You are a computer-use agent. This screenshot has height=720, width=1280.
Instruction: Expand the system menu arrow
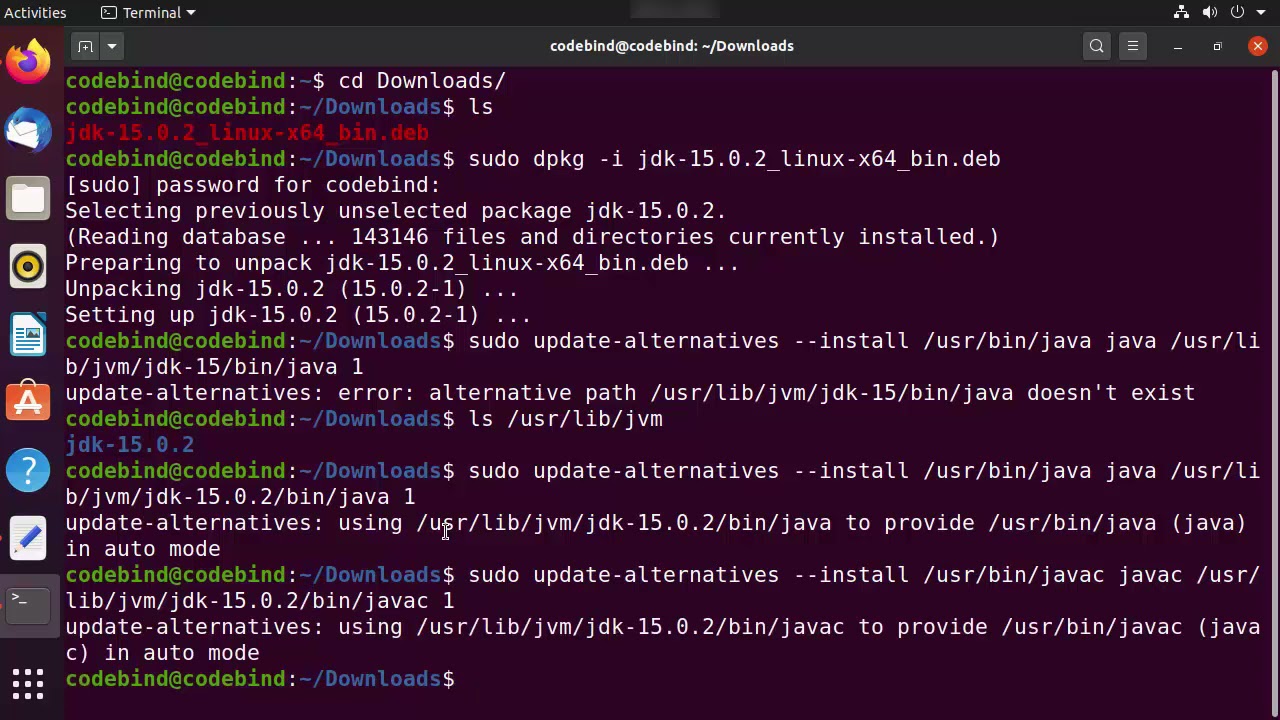tap(1260, 12)
